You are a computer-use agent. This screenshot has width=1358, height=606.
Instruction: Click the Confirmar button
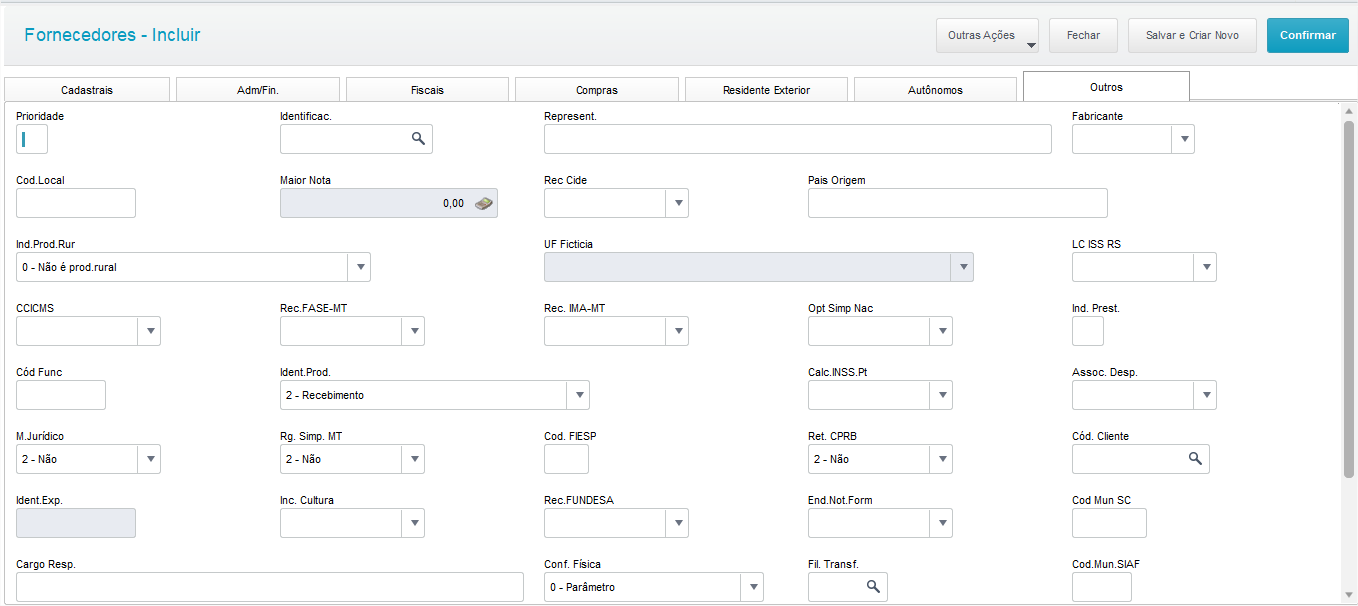point(1307,35)
